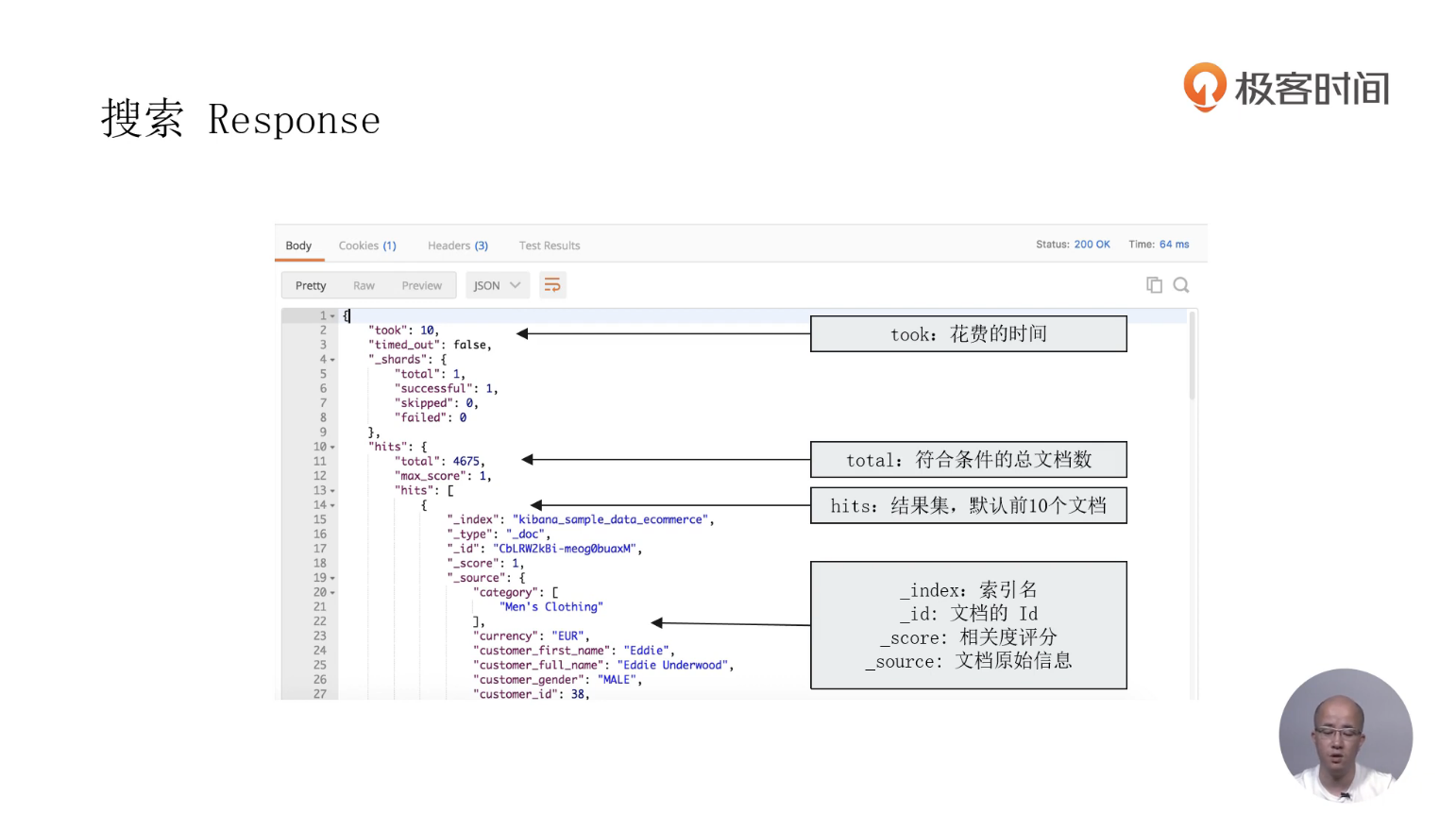Select the Preview view mode
The image size is (1456, 831).
click(x=421, y=285)
